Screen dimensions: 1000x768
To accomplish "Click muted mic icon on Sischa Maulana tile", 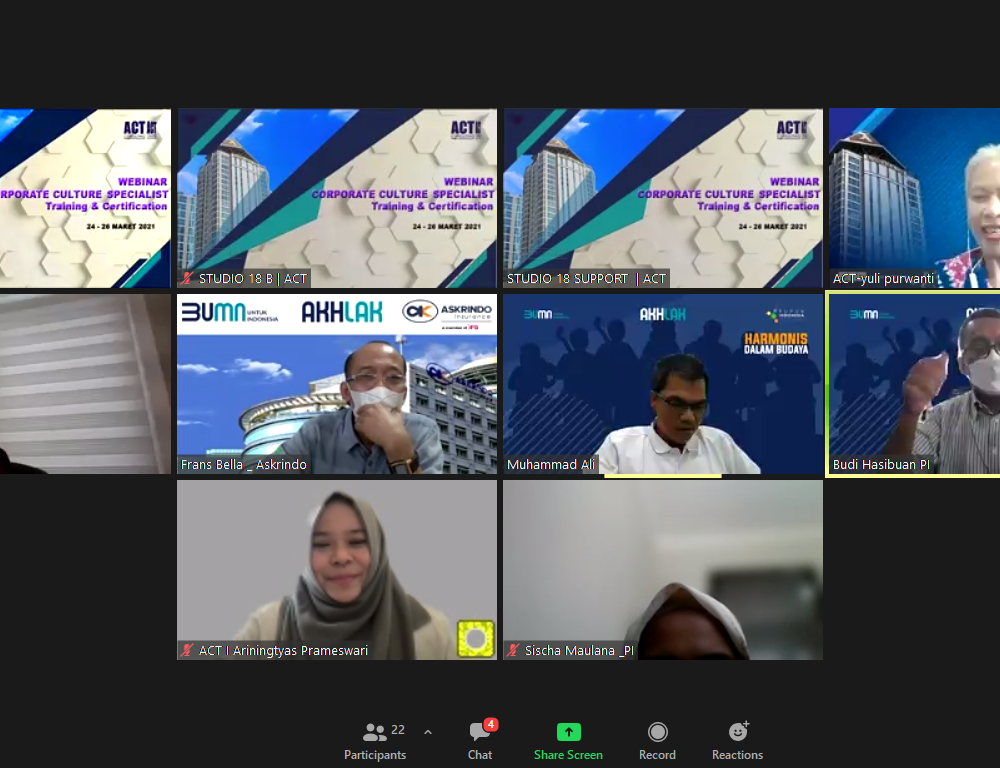I will point(513,651).
